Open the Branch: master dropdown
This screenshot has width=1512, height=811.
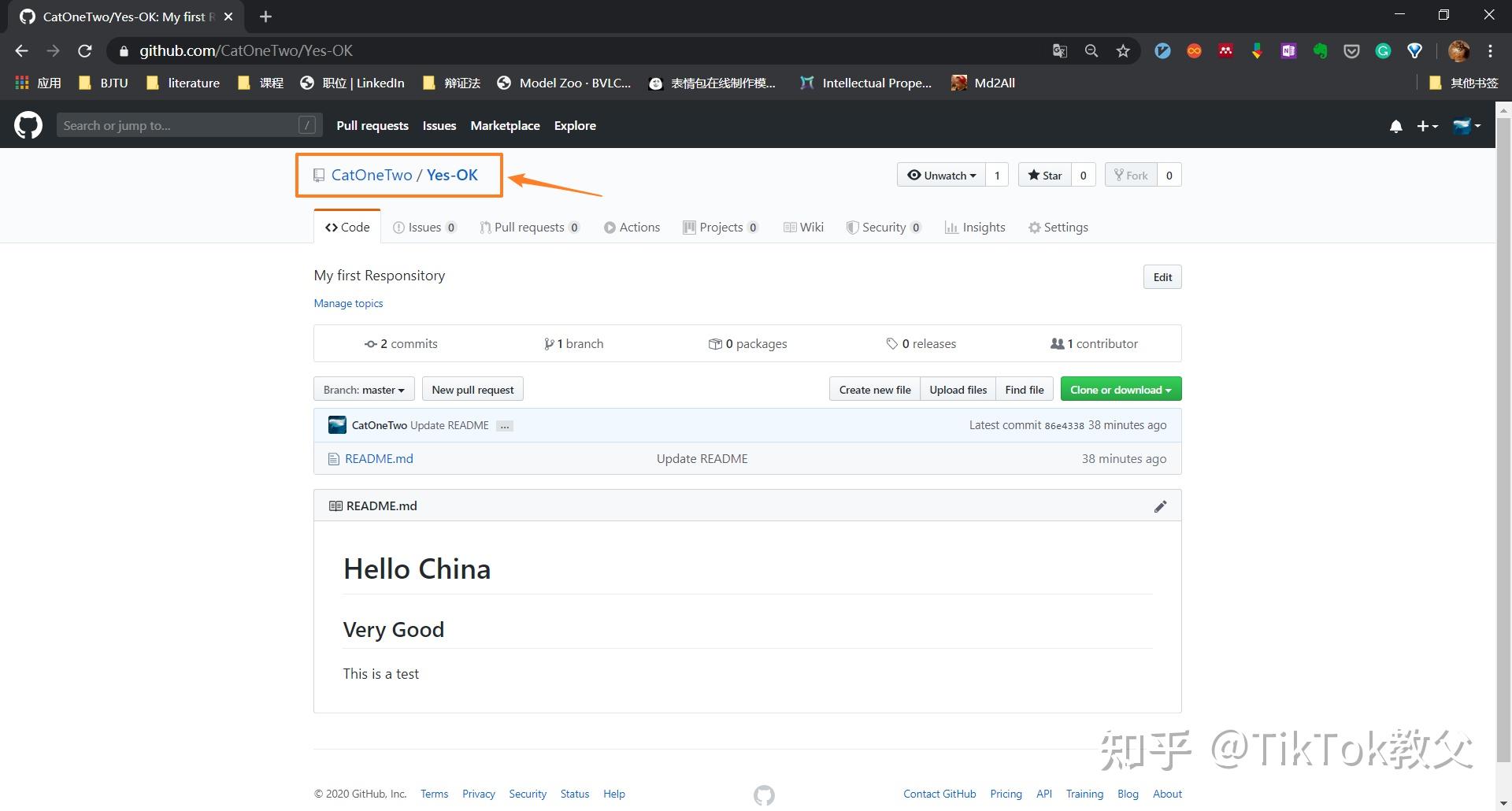click(363, 388)
